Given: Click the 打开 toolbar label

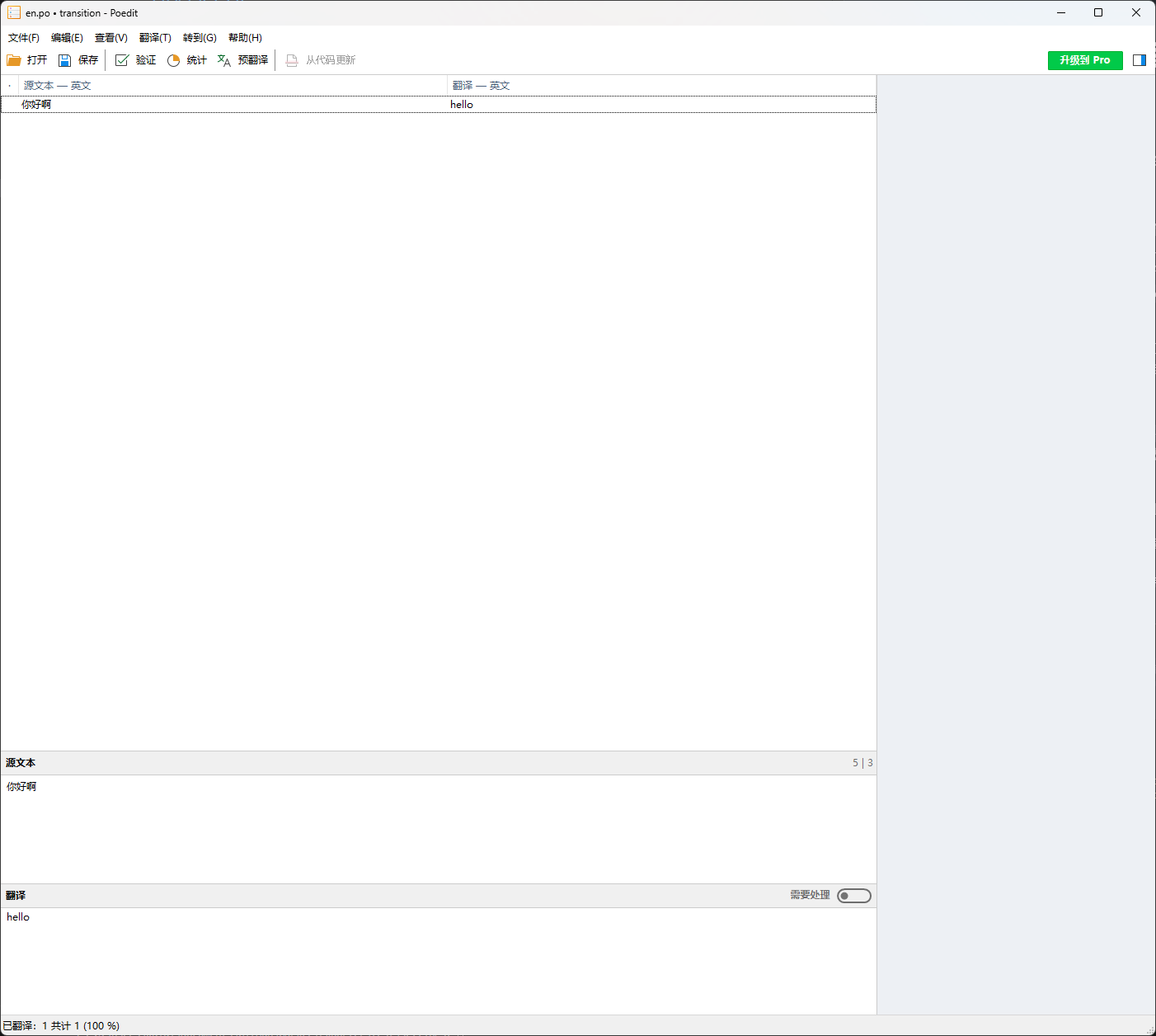Looking at the screenshot, I should pos(37,60).
